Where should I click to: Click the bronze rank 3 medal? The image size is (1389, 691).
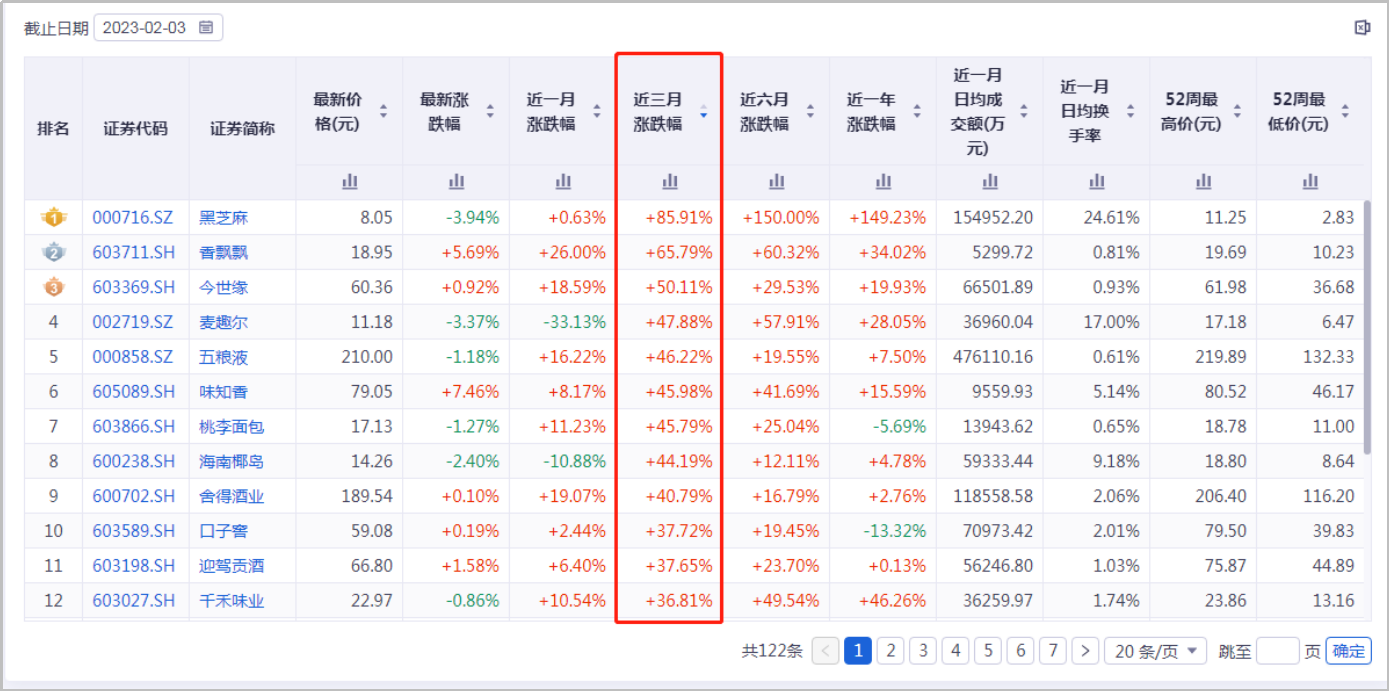tap(53, 287)
